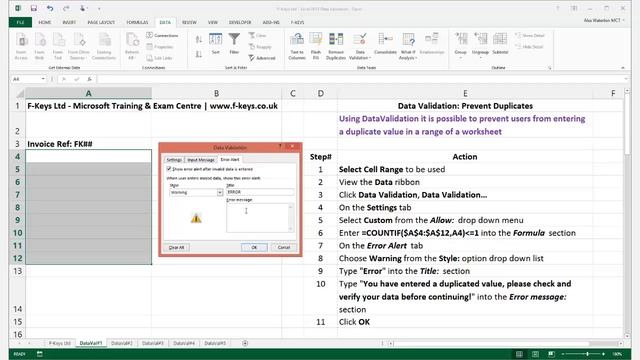
Task: Click the Redo arrow in the quick access toolbar
Action: [x=66, y=8]
